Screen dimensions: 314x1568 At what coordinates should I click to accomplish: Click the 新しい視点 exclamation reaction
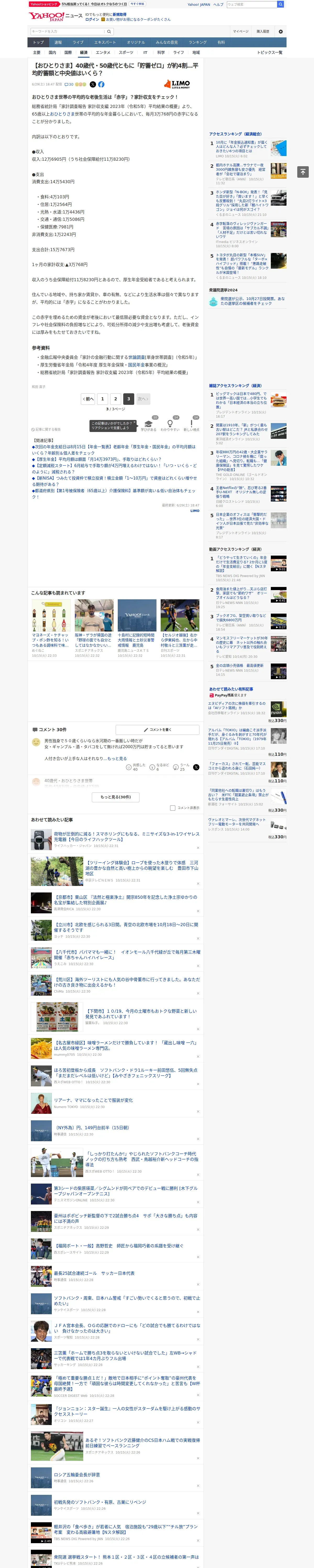pyautogui.click(x=192, y=425)
